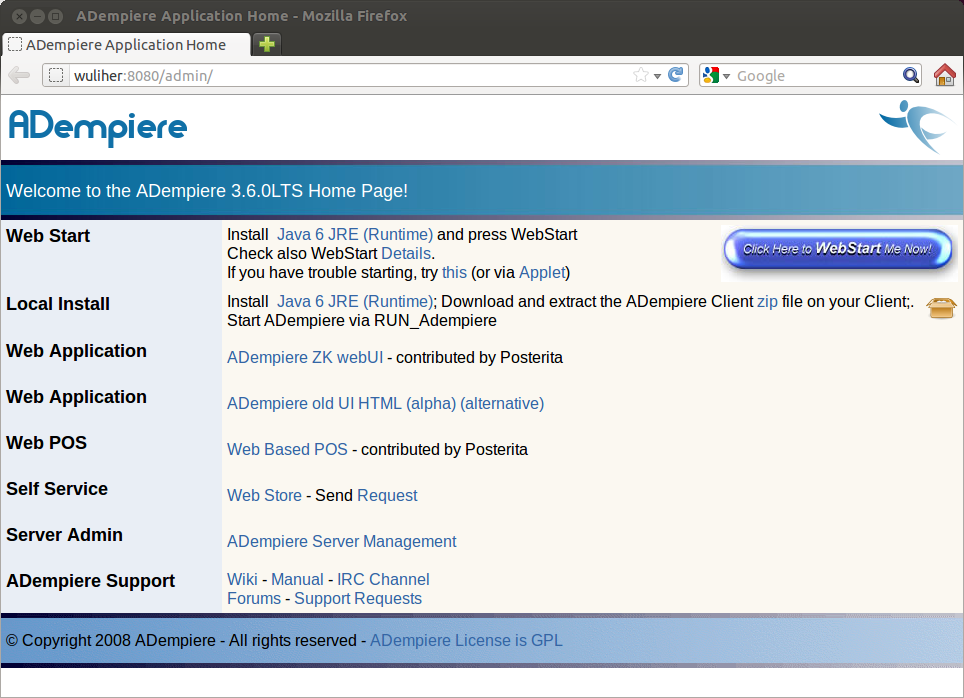
Task: Select the ADempiere Application Home tab
Action: (x=126, y=45)
